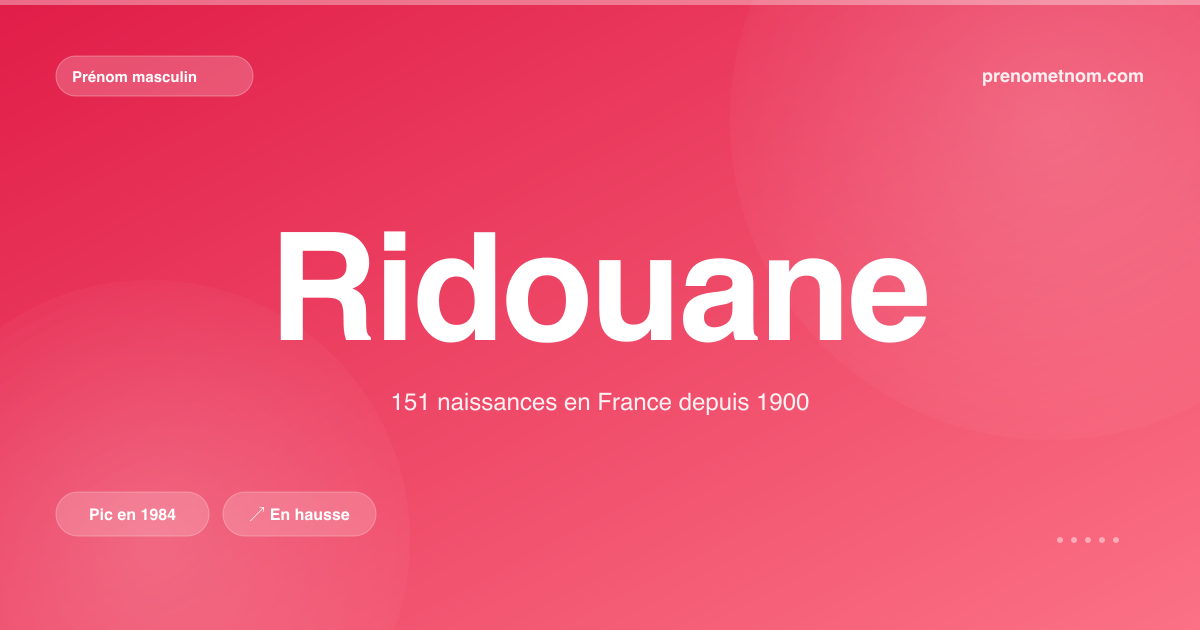Click the "Prénom masculin" pill badge
The image size is (1200, 630).
click(x=154, y=76)
